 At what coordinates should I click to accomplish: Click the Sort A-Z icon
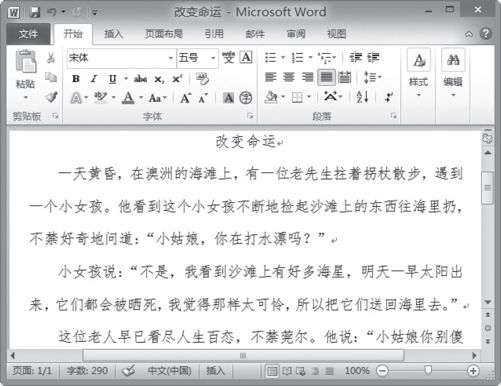pos(362,97)
